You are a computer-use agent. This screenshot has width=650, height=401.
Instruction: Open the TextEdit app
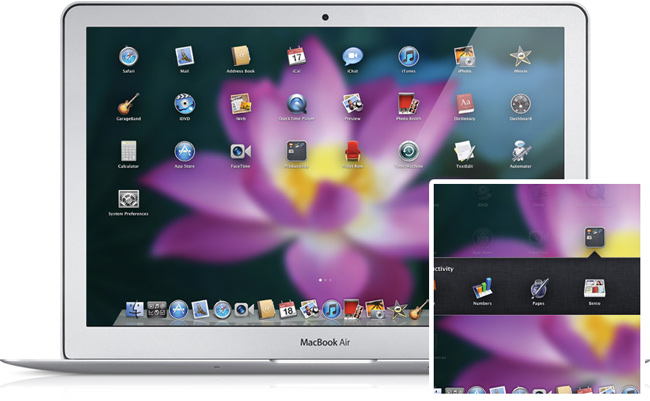(x=464, y=151)
